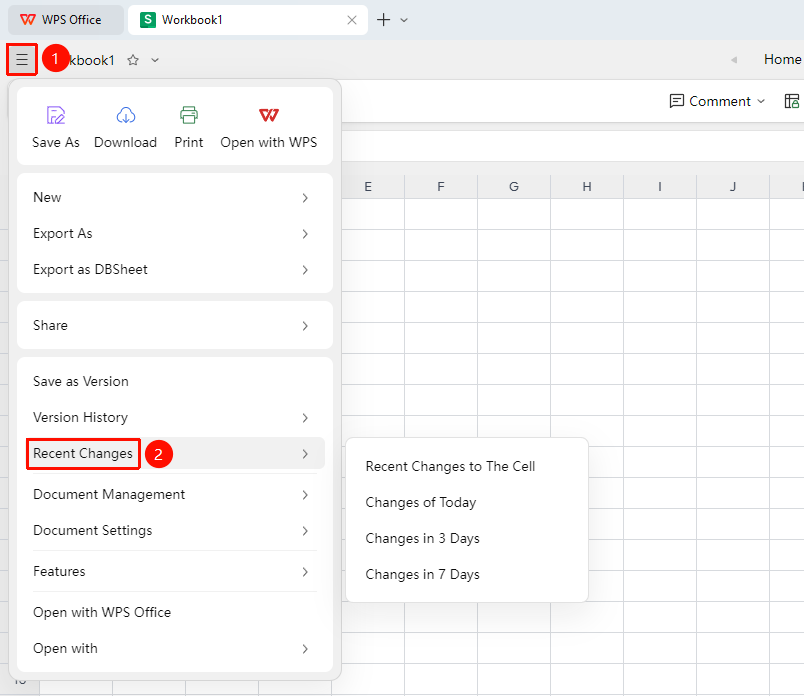804x696 pixels.
Task: Star the Workbook1 document as favorite
Action: pyautogui.click(x=133, y=60)
